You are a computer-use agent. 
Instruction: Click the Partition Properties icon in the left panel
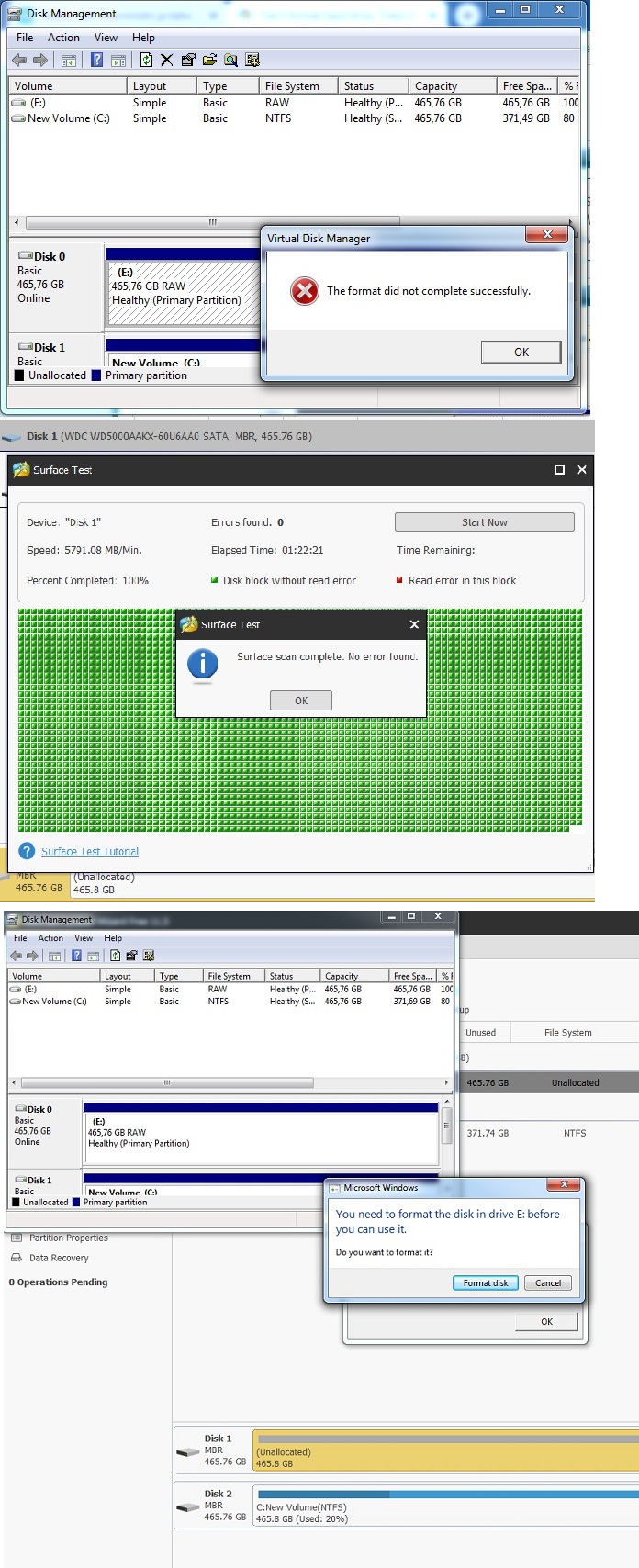tap(17, 1238)
